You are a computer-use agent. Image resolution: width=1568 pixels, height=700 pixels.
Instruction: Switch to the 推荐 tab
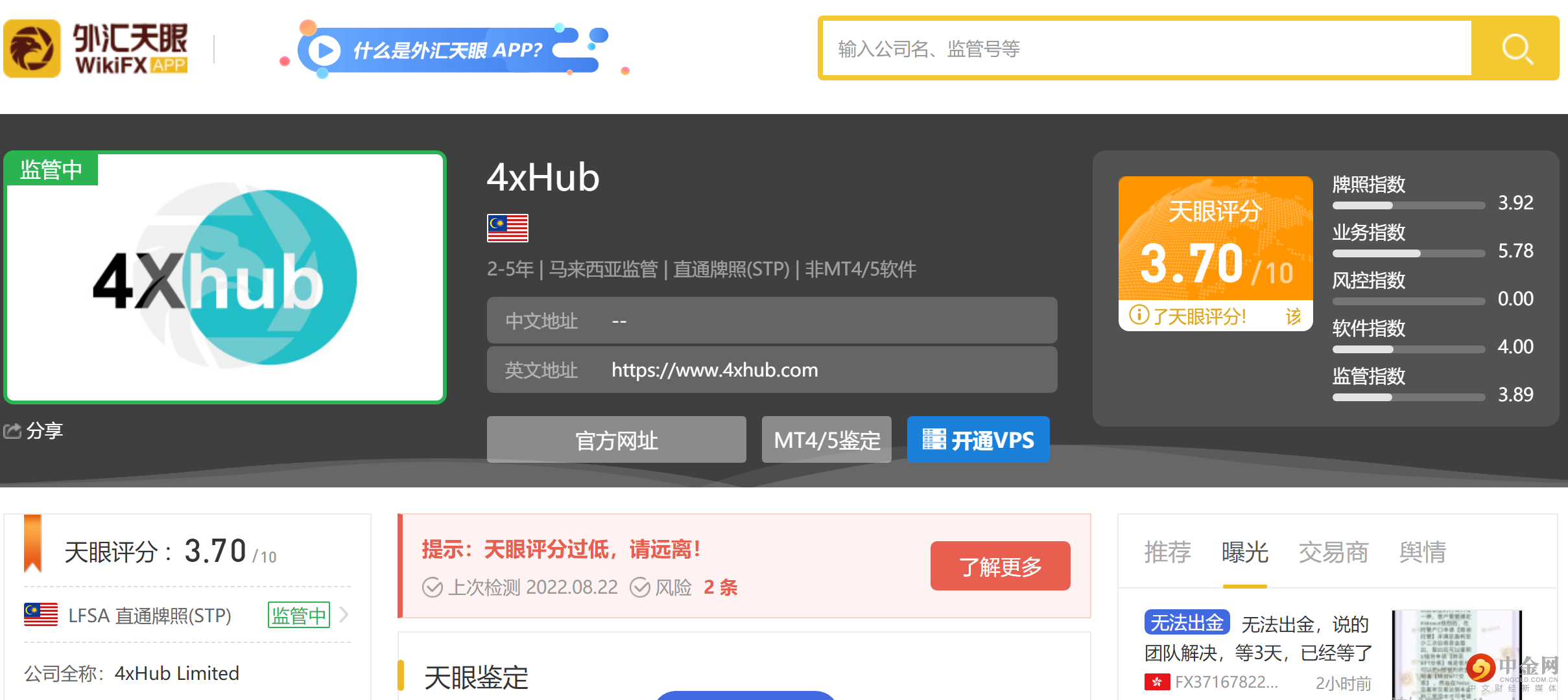coord(1167,552)
